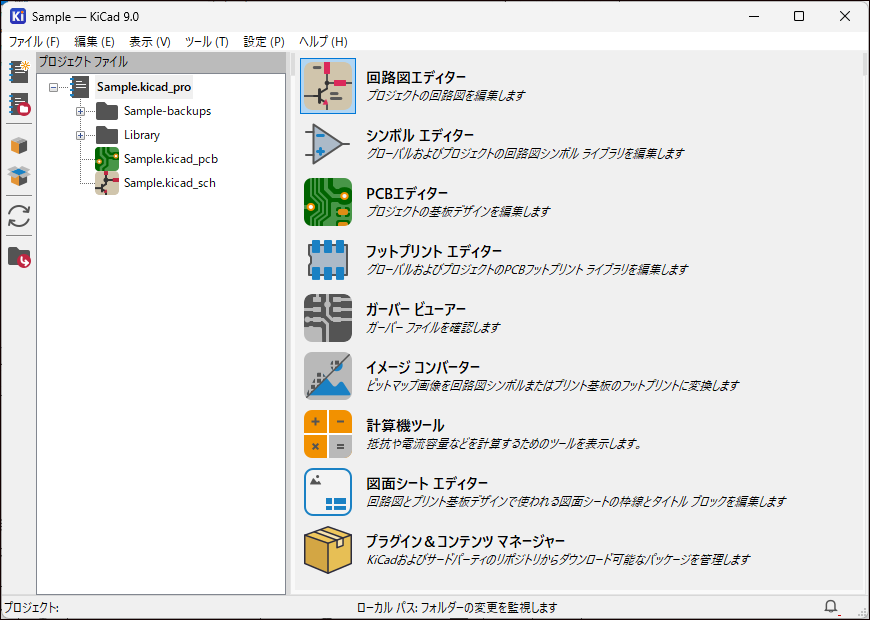This screenshot has height=620, width=870.
Task: Expand the Library folder
Action: (x=80, y=135)
